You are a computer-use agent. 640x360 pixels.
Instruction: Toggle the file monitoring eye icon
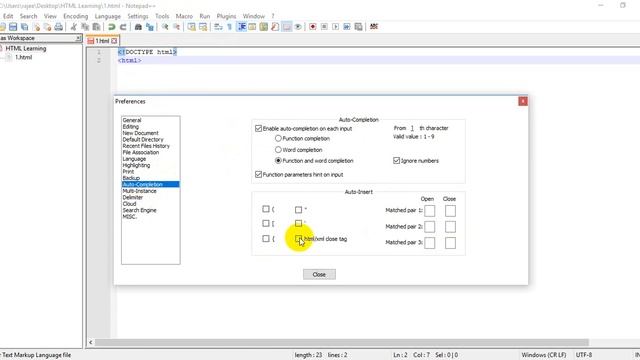[x=298, y=27]
